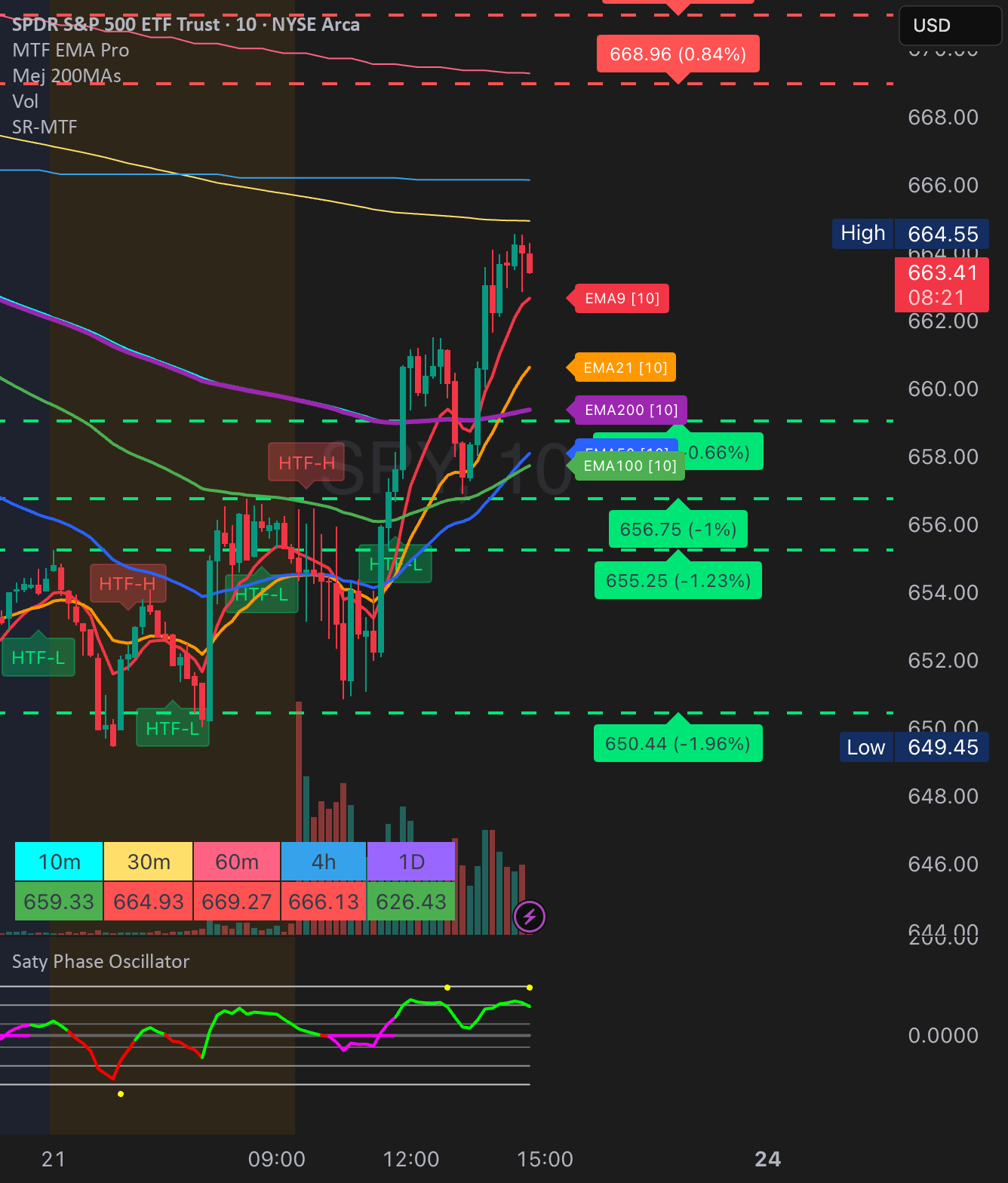This screenshot has height=1183, width=1008.
Task: Open MTF EMA Pro indicator legend
Action: point(71,51)
